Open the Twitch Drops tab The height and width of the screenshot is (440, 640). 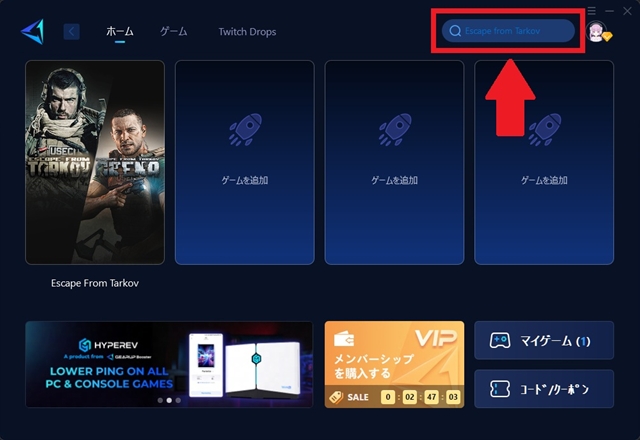click(x=247, y=31)
